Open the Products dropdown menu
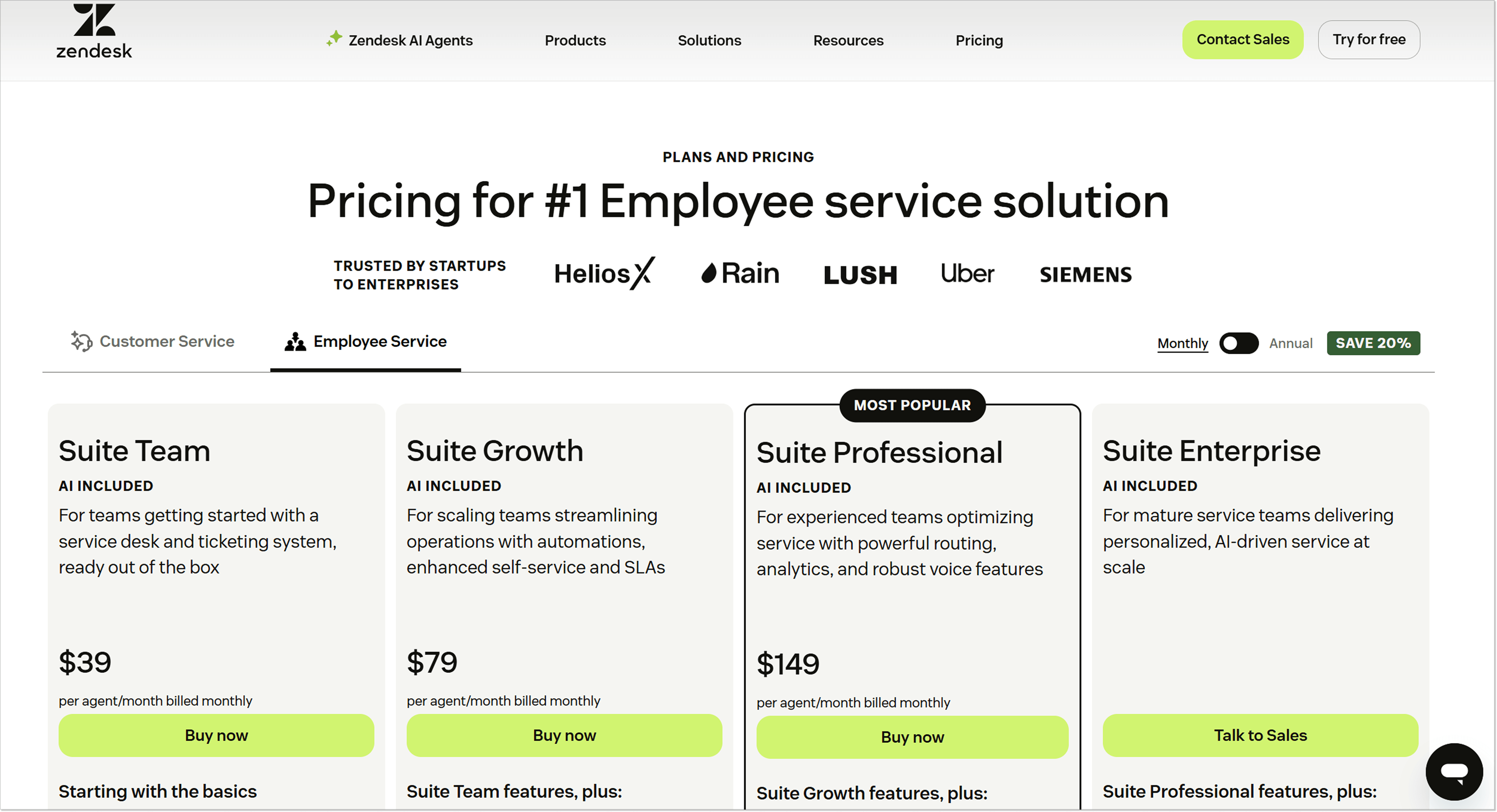The height and width of the screenshot is (812, 1497). click(x=575, y=40)
